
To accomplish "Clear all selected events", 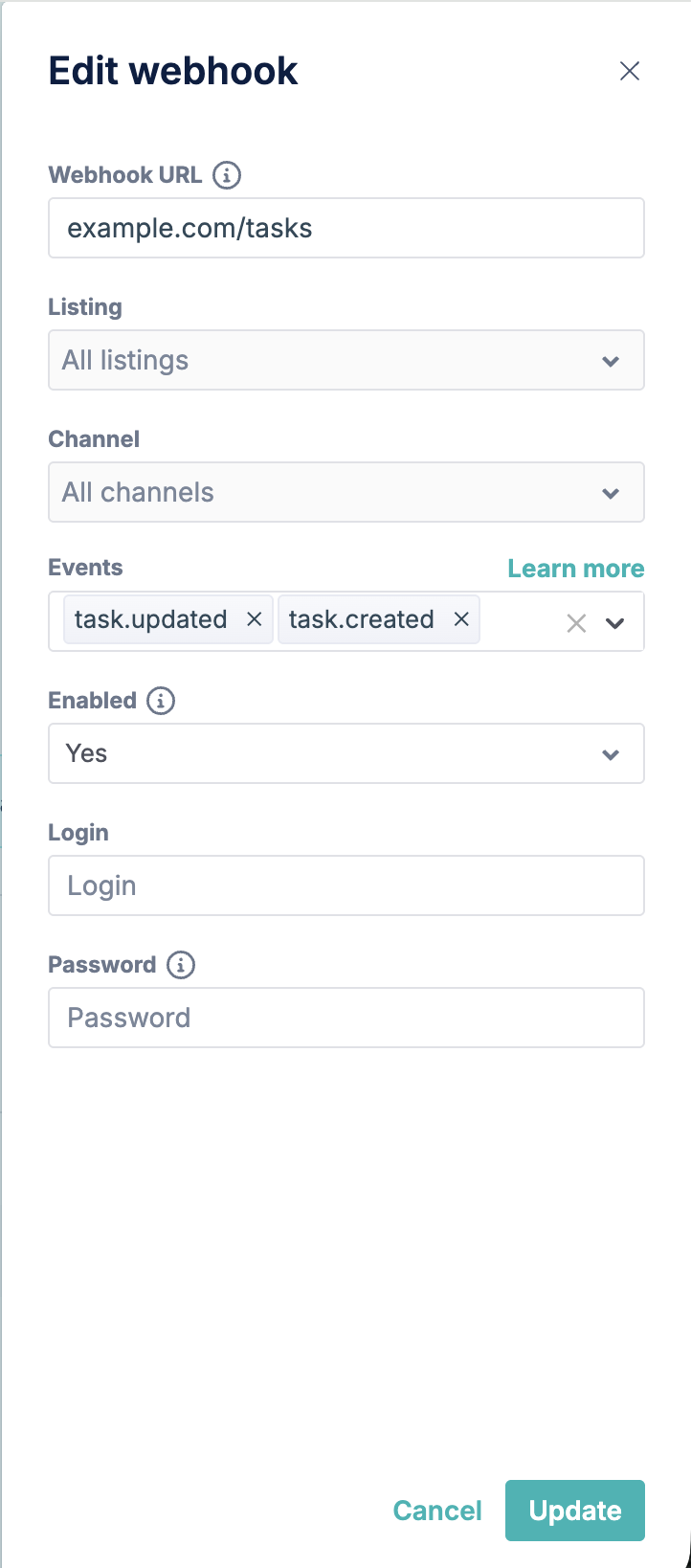I will click(576, 623).
